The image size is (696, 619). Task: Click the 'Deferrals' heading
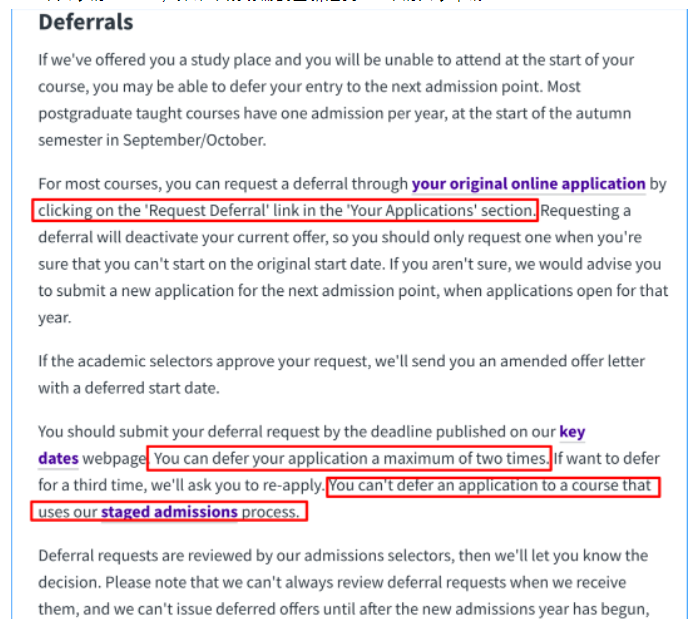click(86, 22)
